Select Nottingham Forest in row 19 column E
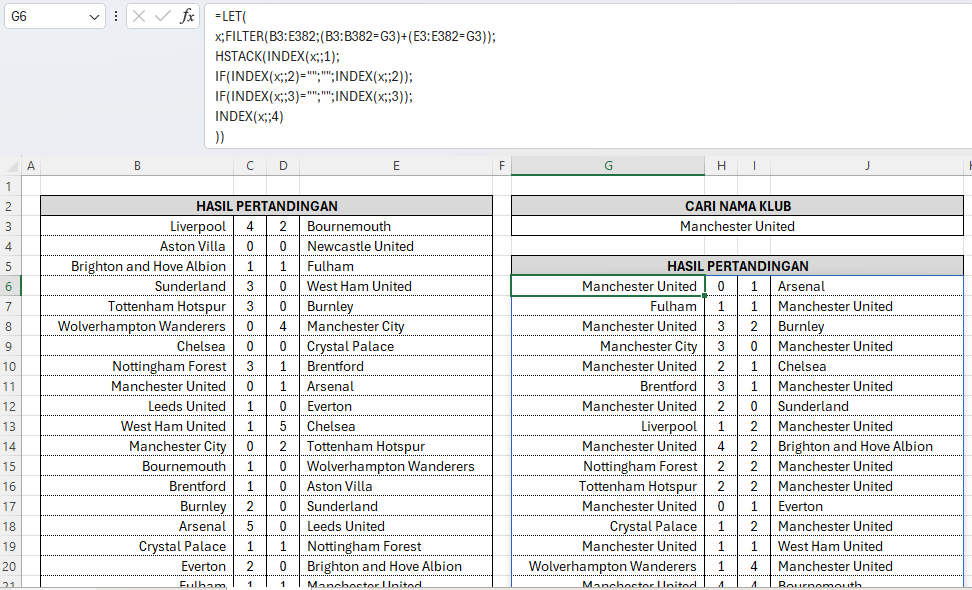Viewport: 972px width, 590px height. pyautogui.click(x=396, y=547)
